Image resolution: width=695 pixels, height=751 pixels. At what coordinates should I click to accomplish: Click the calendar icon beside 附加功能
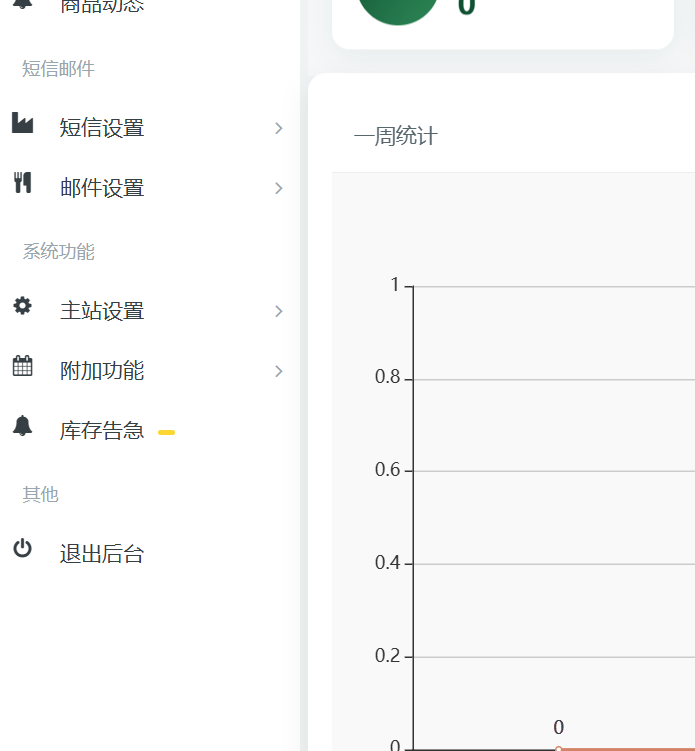coord(23,366)
